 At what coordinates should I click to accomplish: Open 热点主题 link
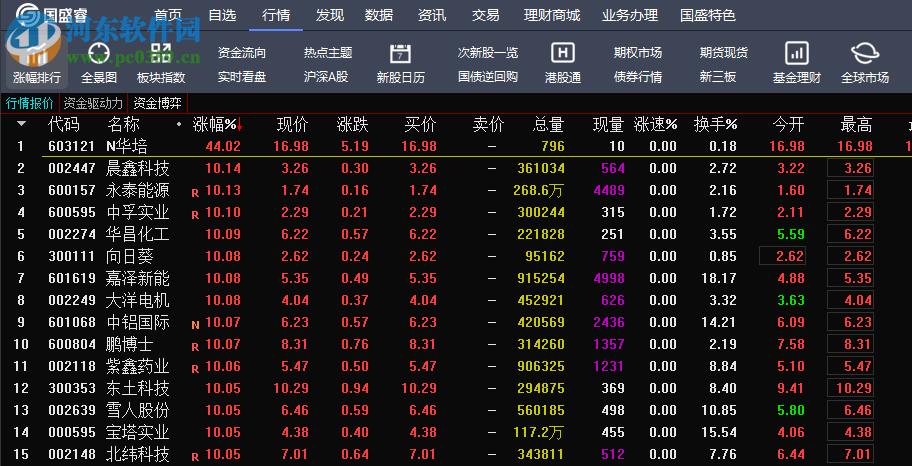pos(328,53)
